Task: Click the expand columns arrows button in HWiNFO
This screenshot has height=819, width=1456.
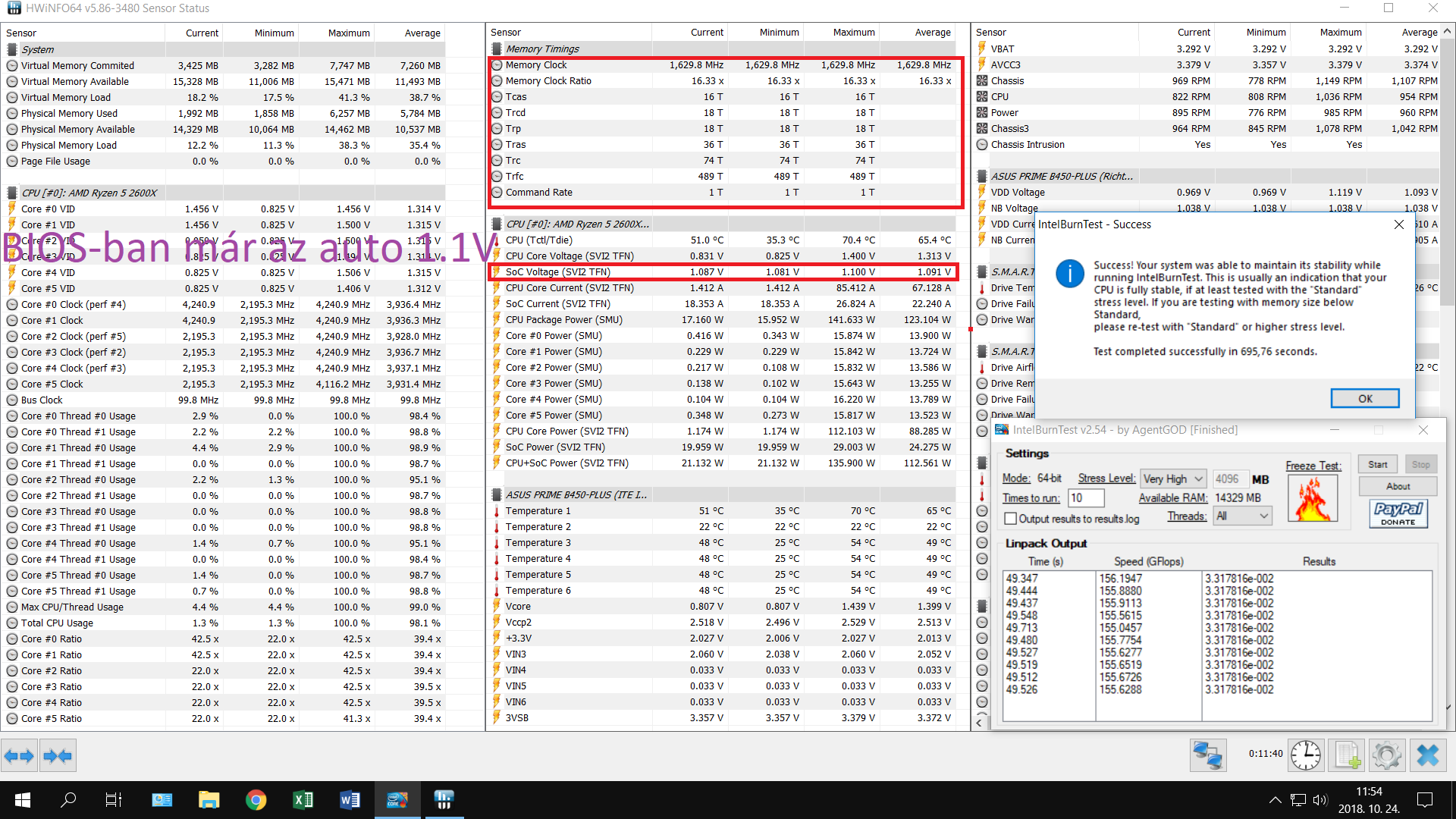Action: (x=19, y=755)
